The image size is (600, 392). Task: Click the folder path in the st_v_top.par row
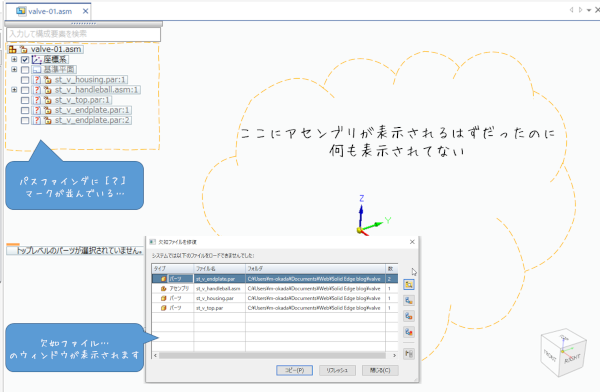tap(314, 308)
